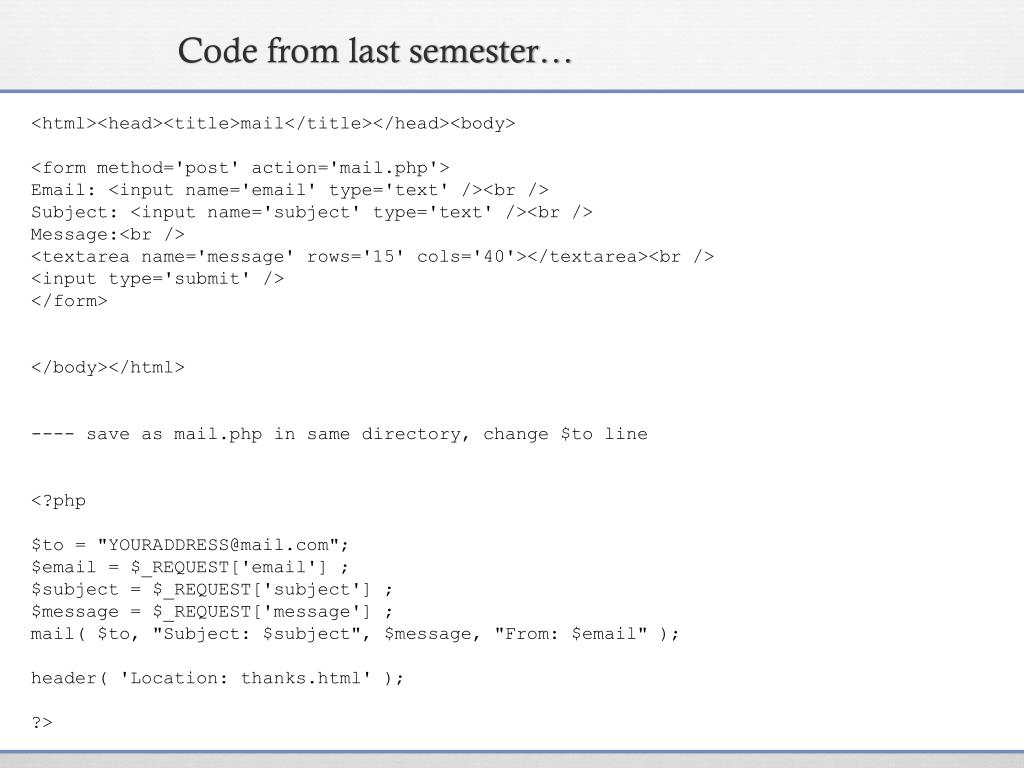Click the textarea name='message' code line
The width and height of the screenshot is (1024, 768).
(x=372, y=256)
